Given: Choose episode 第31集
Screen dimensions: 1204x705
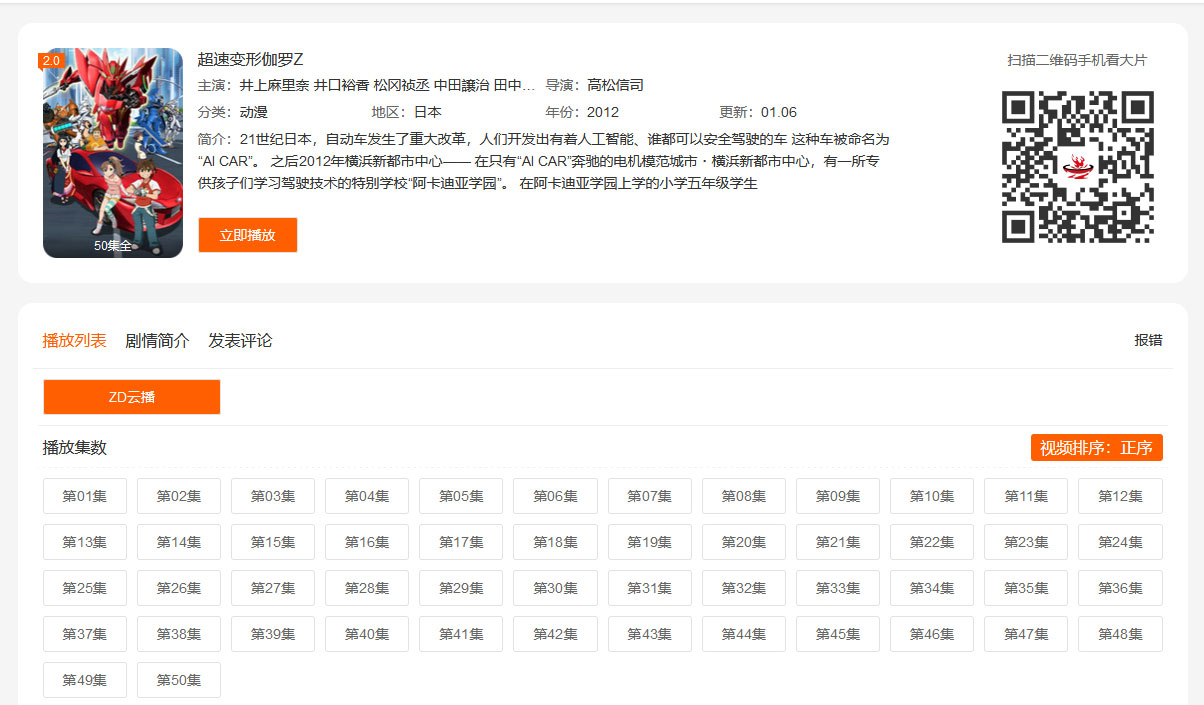Looking at the screenshot, I should [x=649, y=588].
